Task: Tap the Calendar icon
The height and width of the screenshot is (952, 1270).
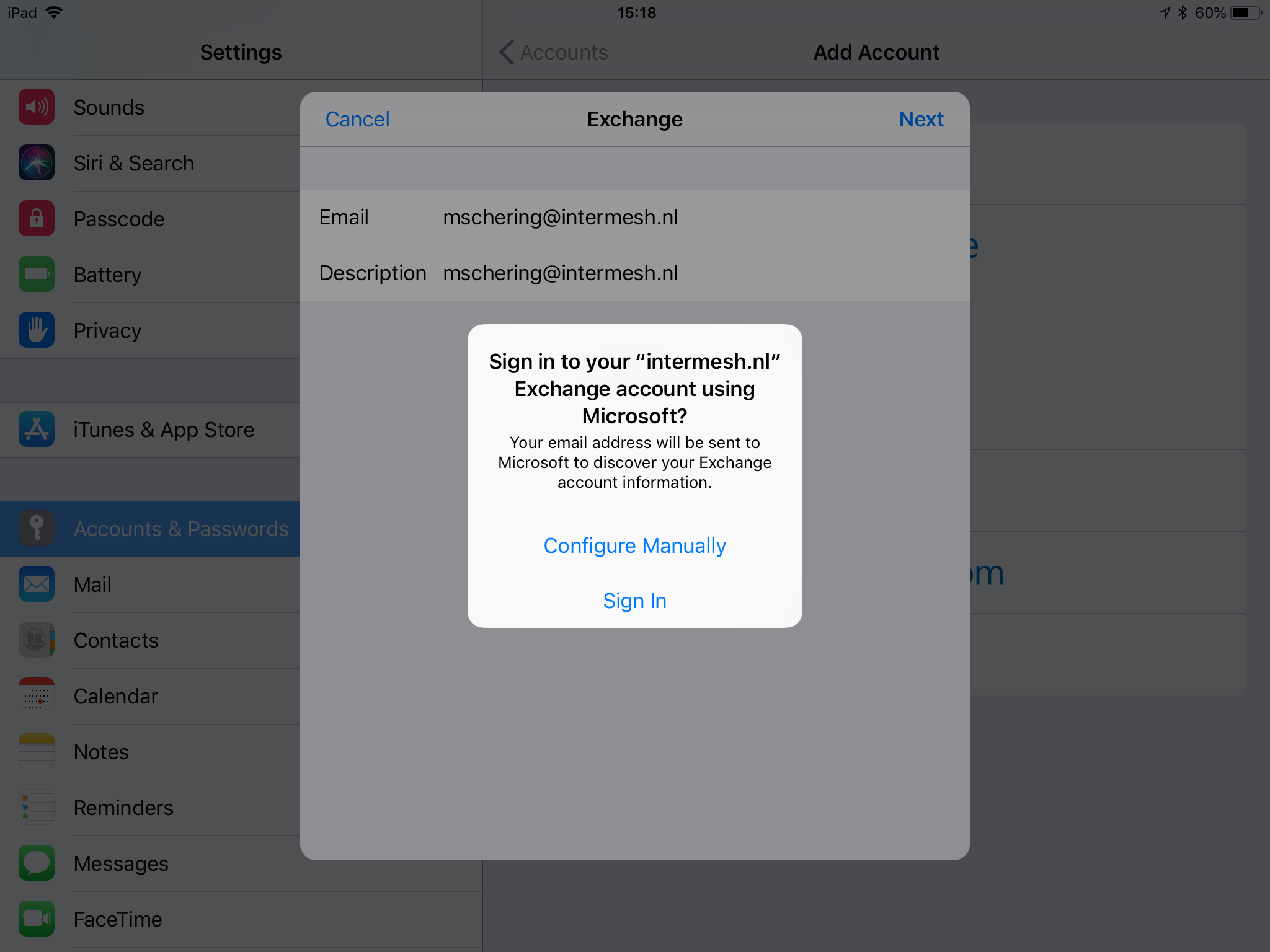Action: (x=37, y=696)
